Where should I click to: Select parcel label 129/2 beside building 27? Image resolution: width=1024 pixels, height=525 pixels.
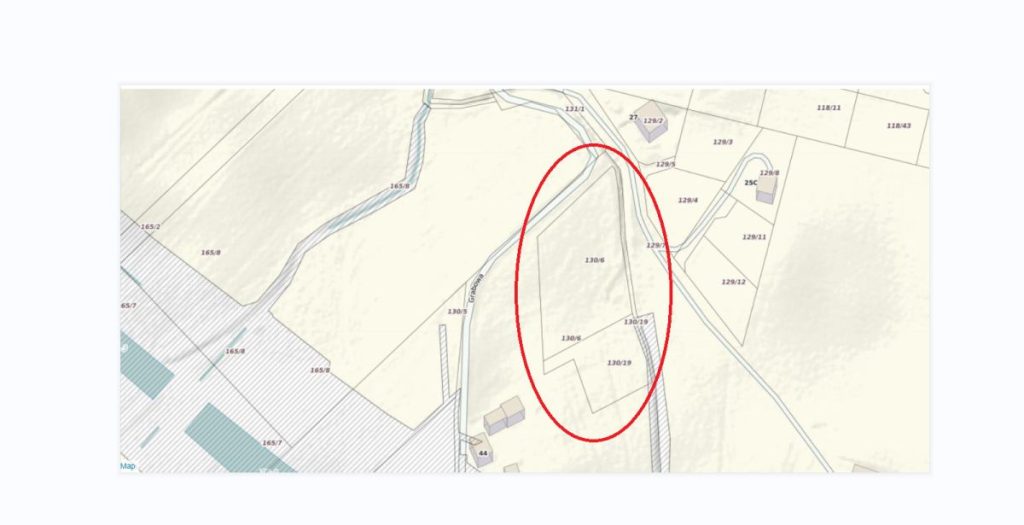click(653, 121)
